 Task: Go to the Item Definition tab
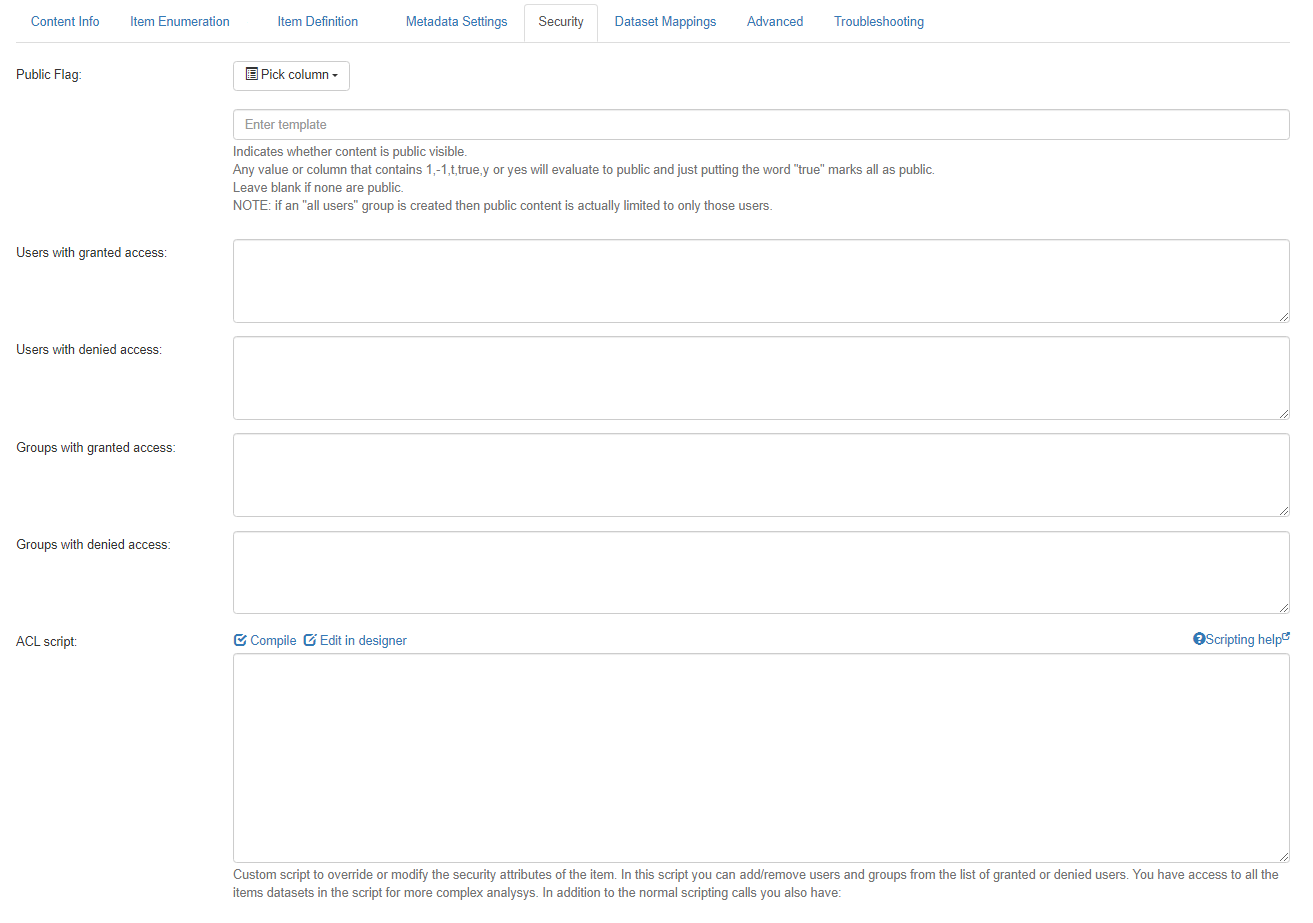tap(318, 22)
